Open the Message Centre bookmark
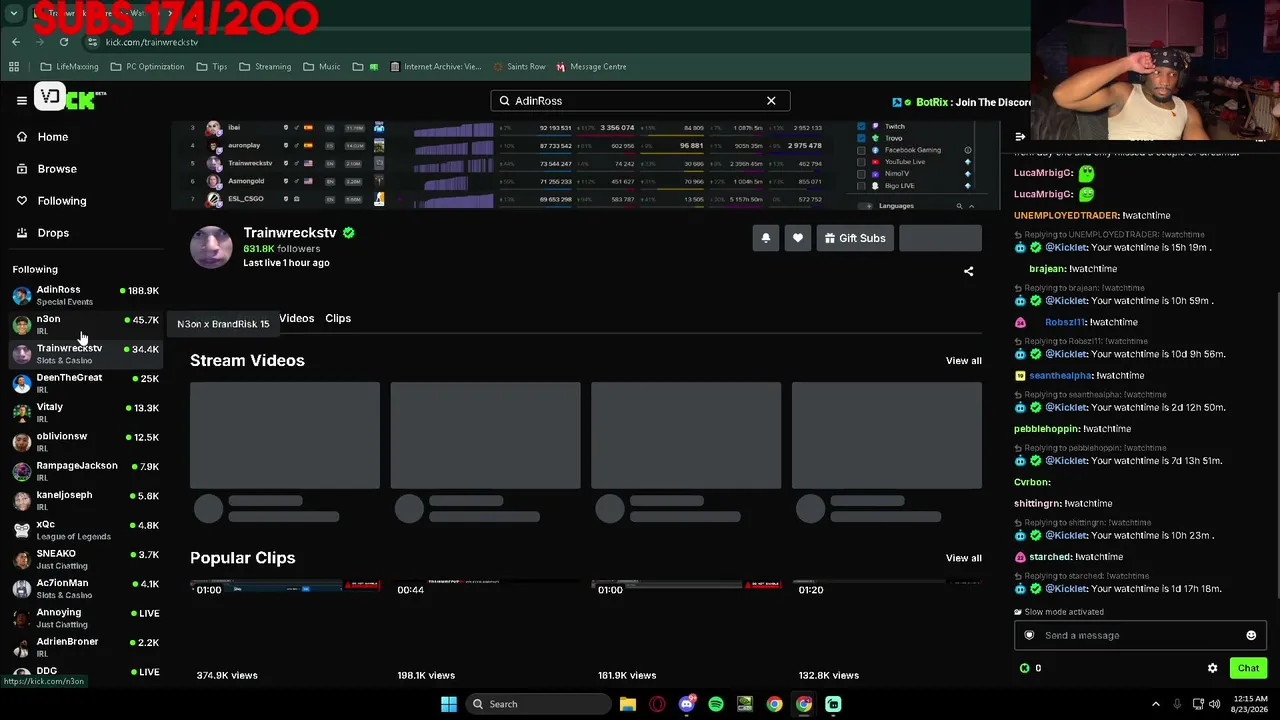Viewport: 1280px width, 720px height. click(591, 67)
